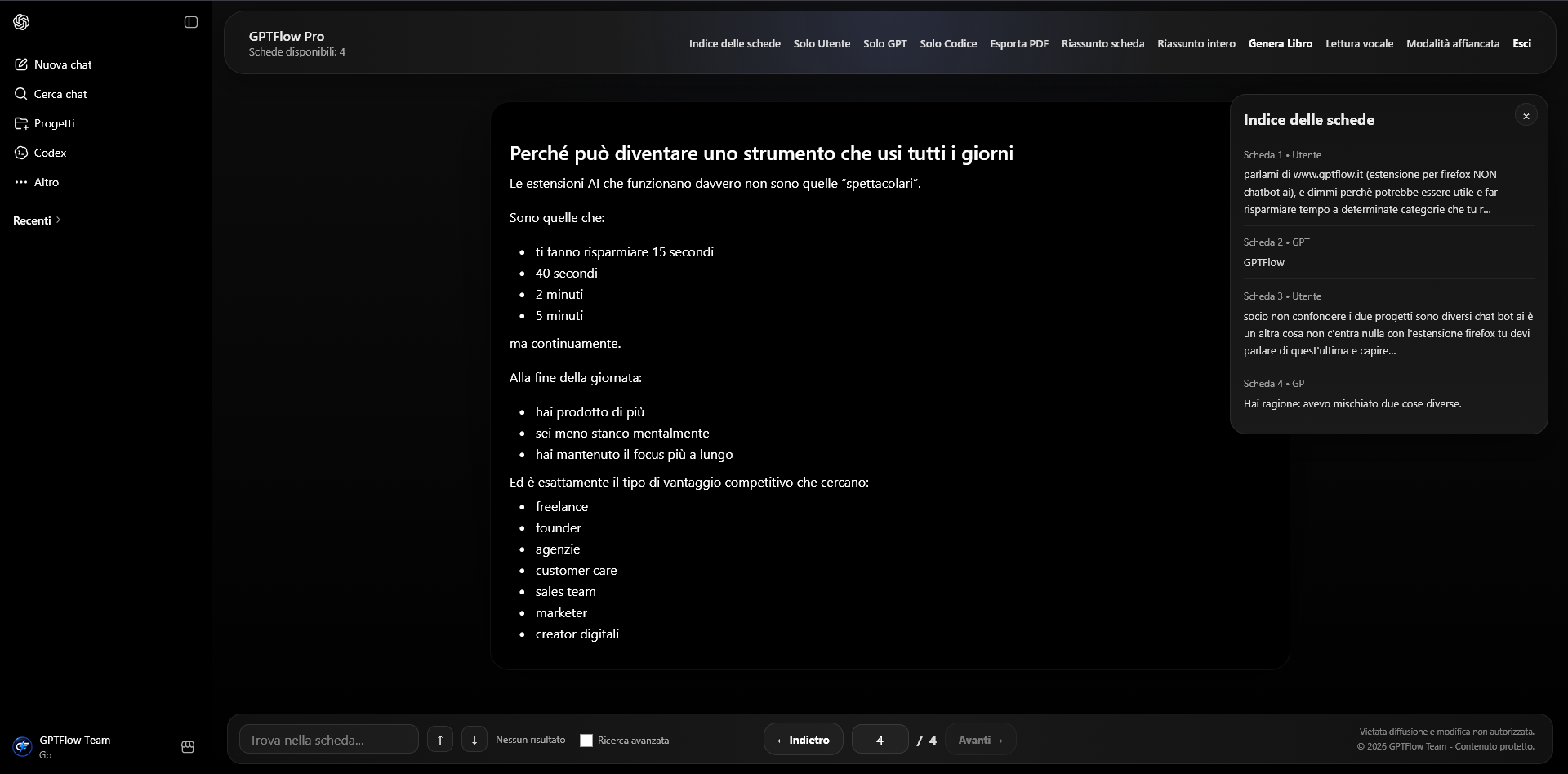This screenshot has width=1568, height=774.
Task: Open Scheda 4 GPT entry in index
Action: click(1388, 394)
